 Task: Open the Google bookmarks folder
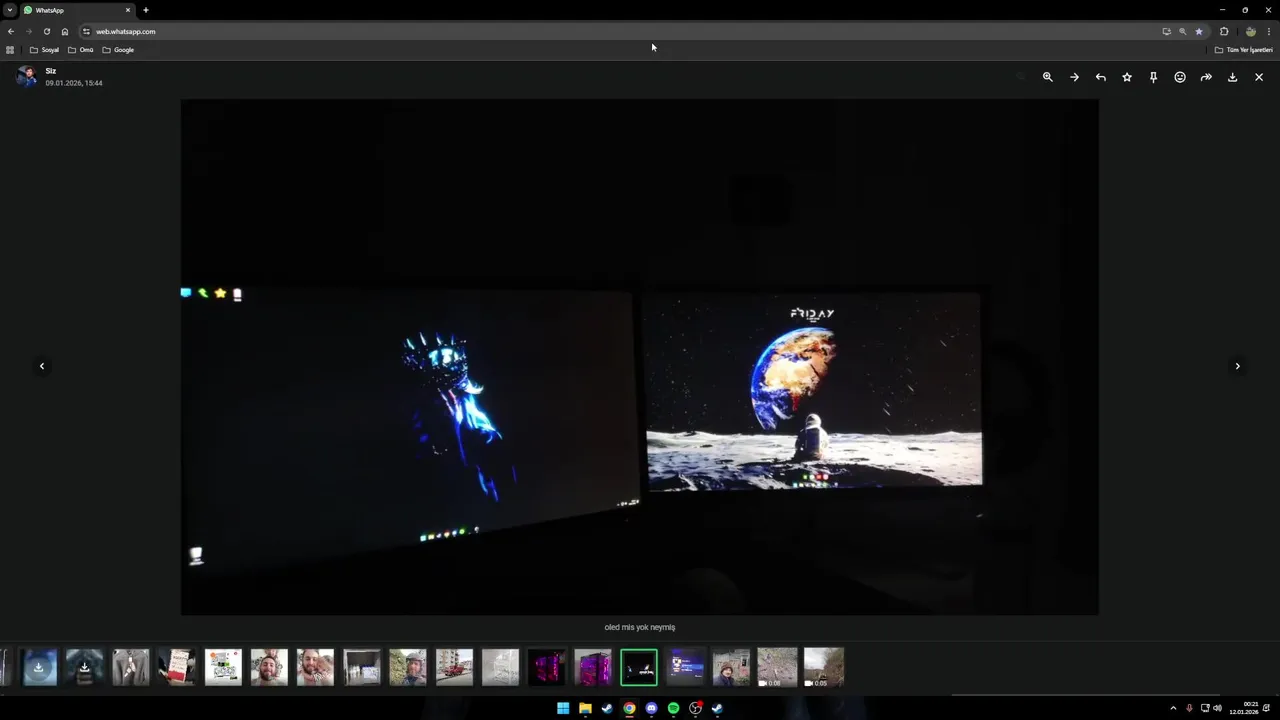[118, 49]
